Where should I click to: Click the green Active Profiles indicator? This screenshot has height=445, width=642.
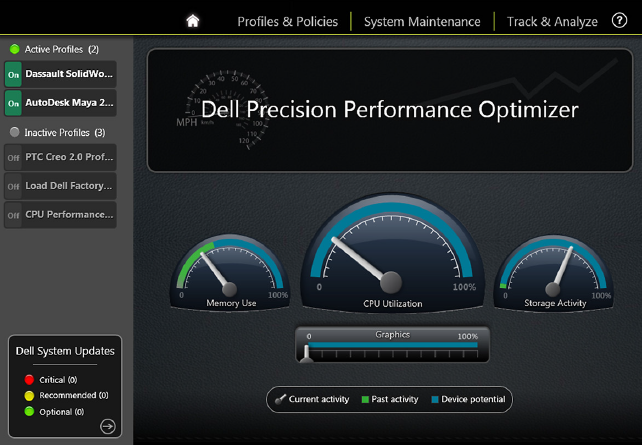point(15,49)
